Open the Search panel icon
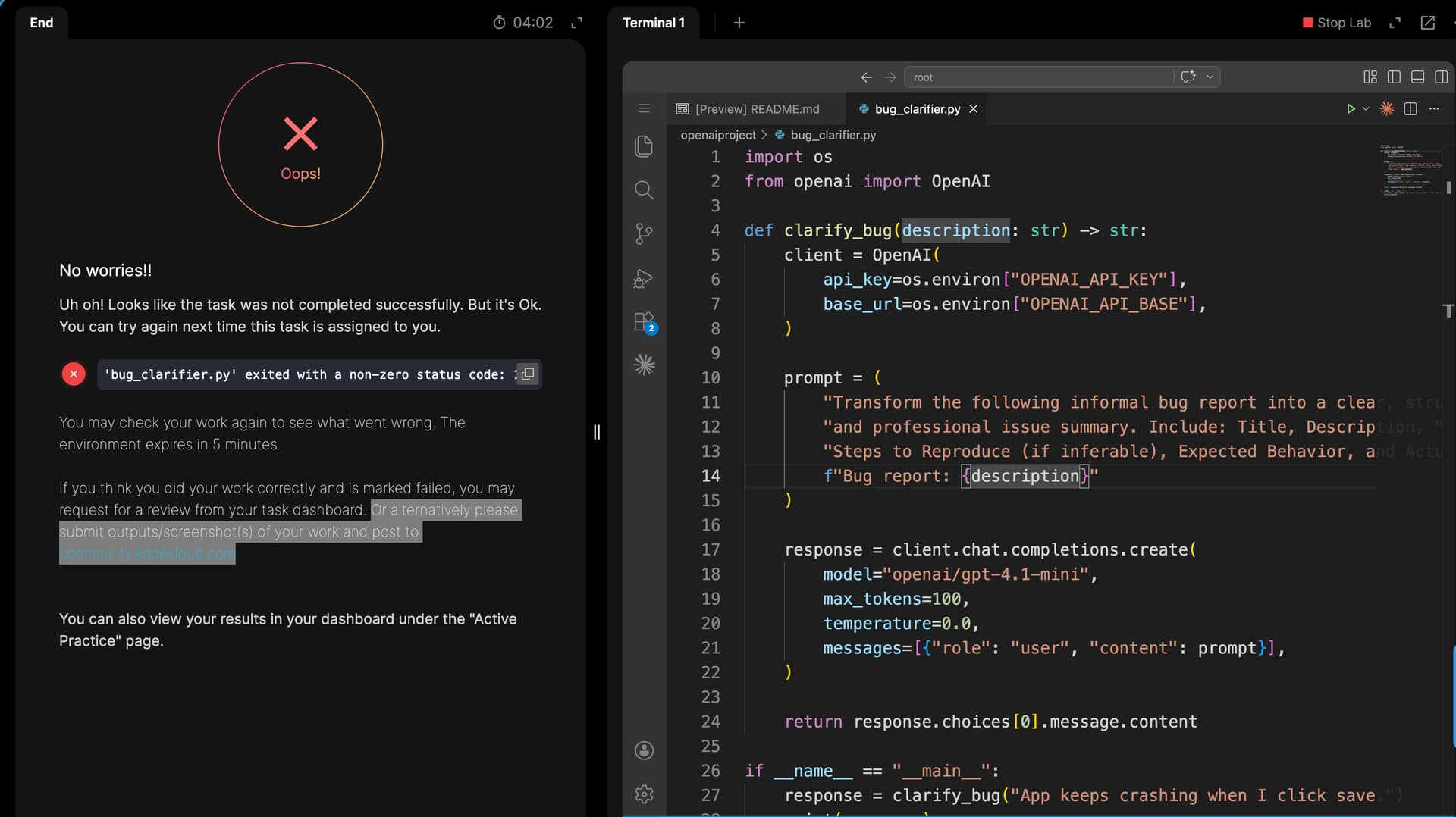The height and width of the screenshot is (817, 1456). coord(644,190)
